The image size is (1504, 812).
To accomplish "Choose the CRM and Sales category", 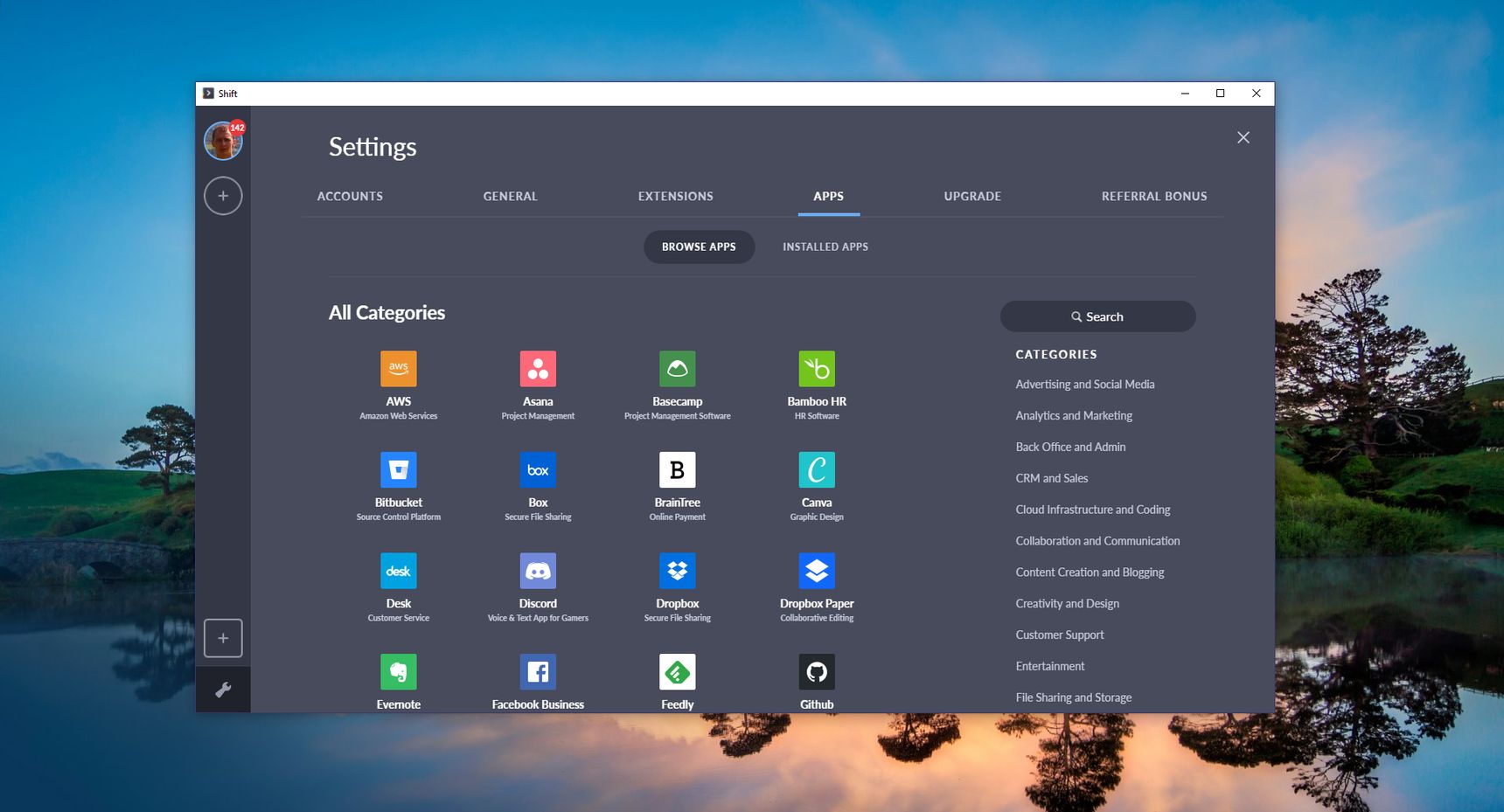I will pyautogui.click(x=1052, y=479).
